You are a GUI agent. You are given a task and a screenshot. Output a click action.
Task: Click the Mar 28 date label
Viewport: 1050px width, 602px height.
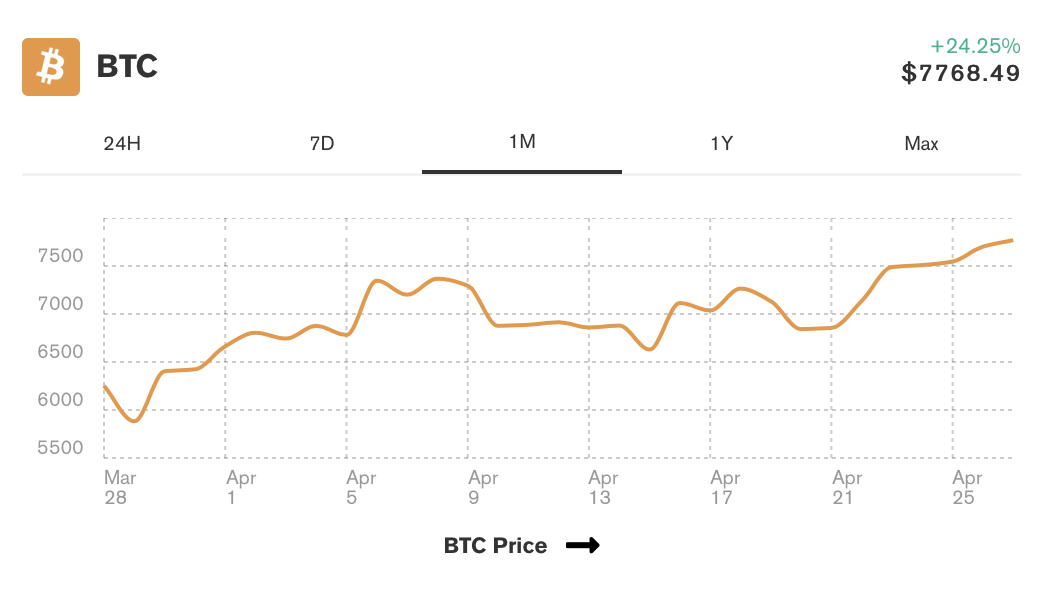(120, 487)
